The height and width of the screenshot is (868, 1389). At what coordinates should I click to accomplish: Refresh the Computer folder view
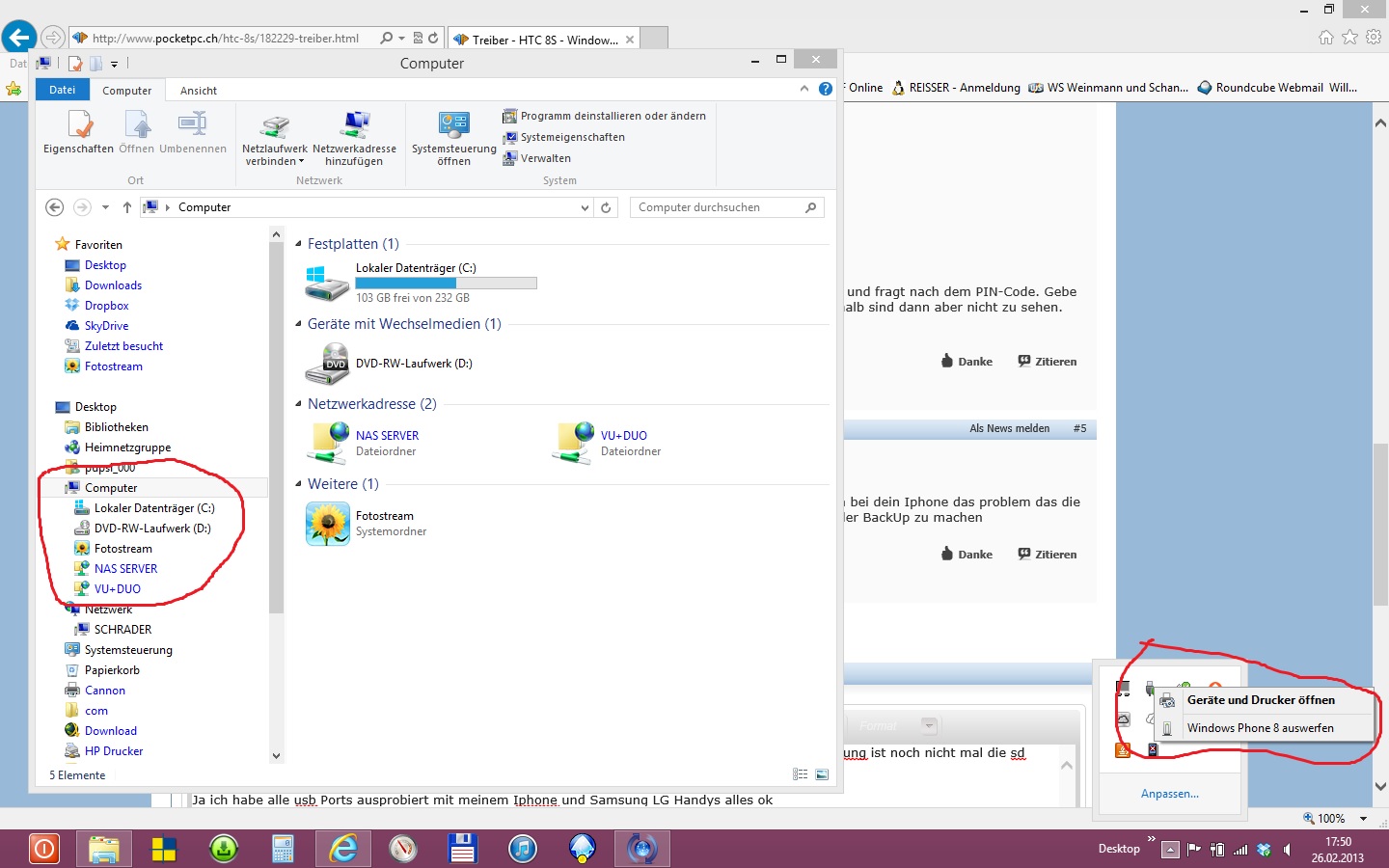click(606, 207)
